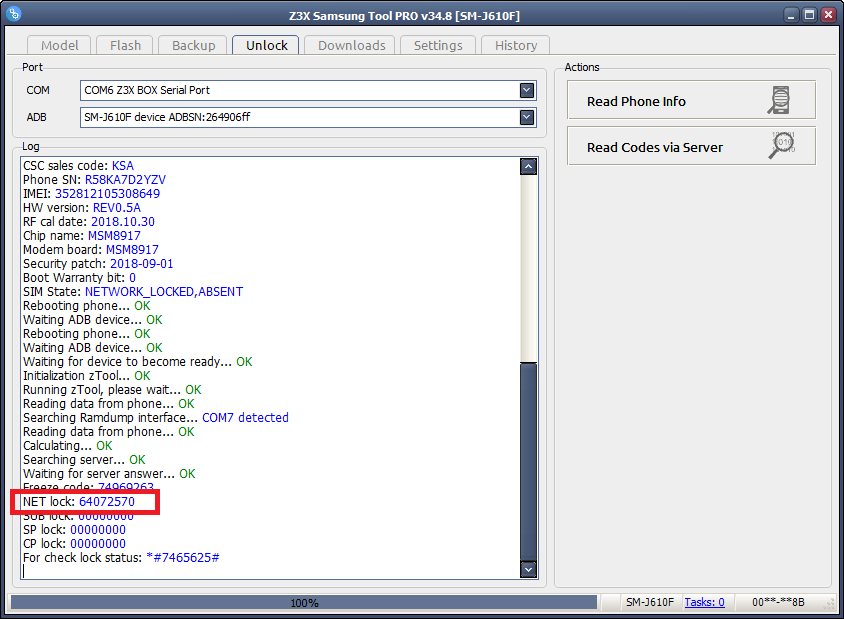The width and height of the screenshot is (844, 619).
Task: Minimize the Z3X Samsung Tool window
Action: click(x=791, y=15)
